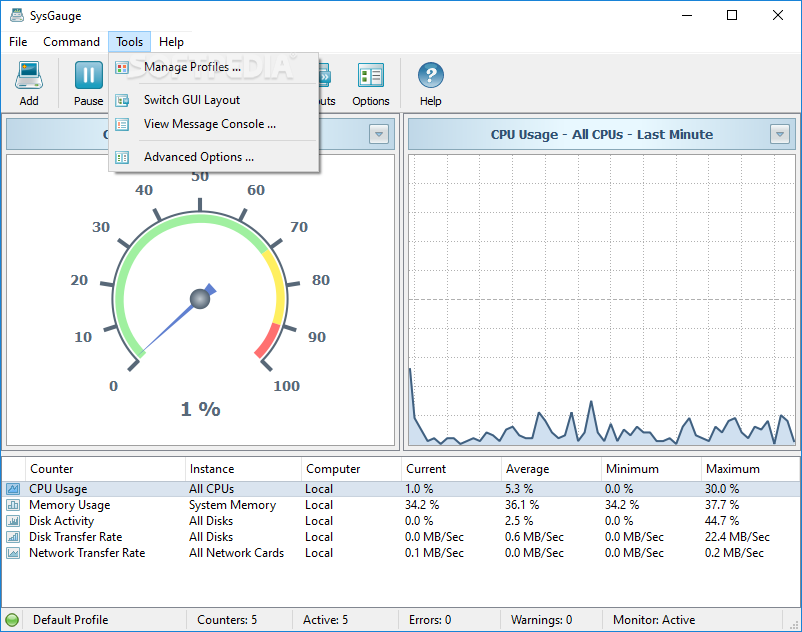Expand the gauge panel dropdown arrow
The image size is (802, 632).
pyautogui.click(x=379, y=134)
